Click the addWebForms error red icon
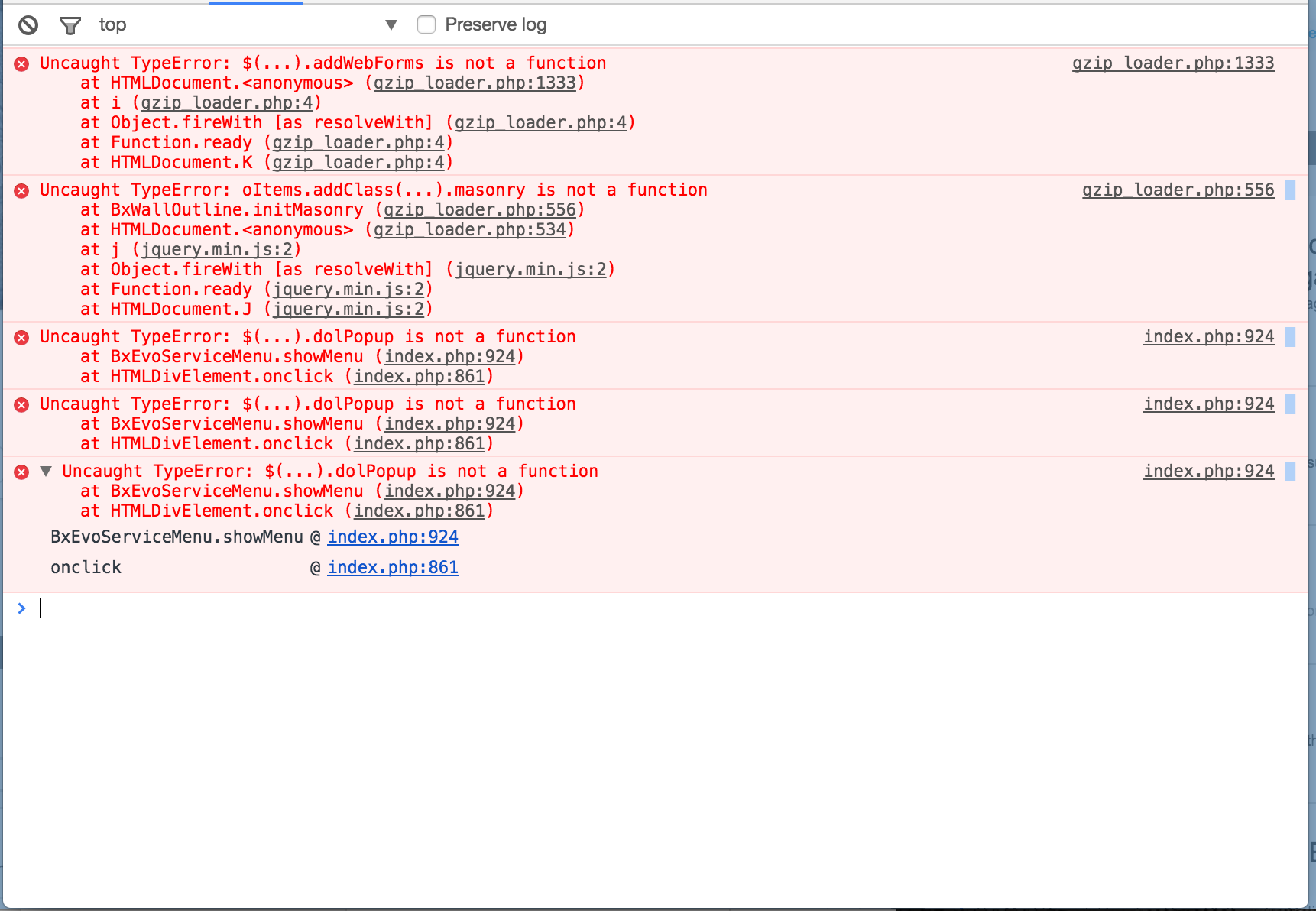Screen dimensions: 1316x911 [x=22, y=63]
